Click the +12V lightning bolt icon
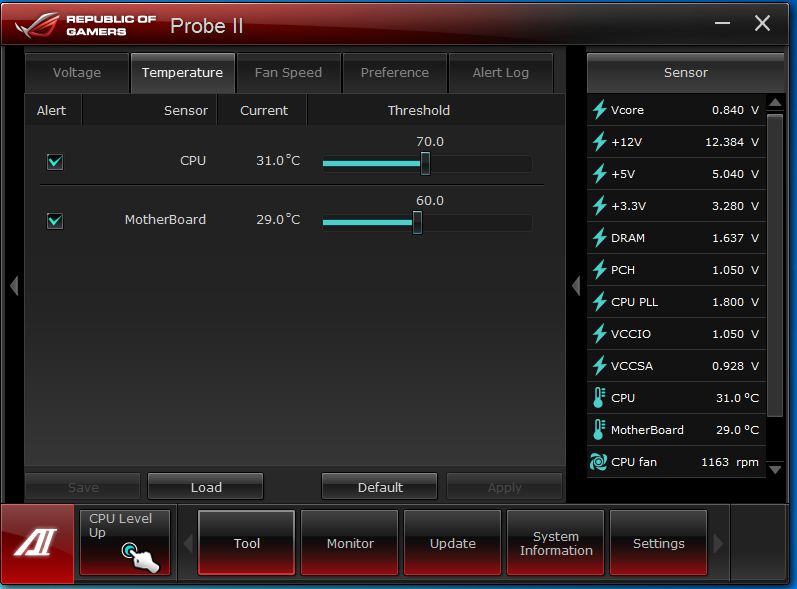 coord(600,142)
